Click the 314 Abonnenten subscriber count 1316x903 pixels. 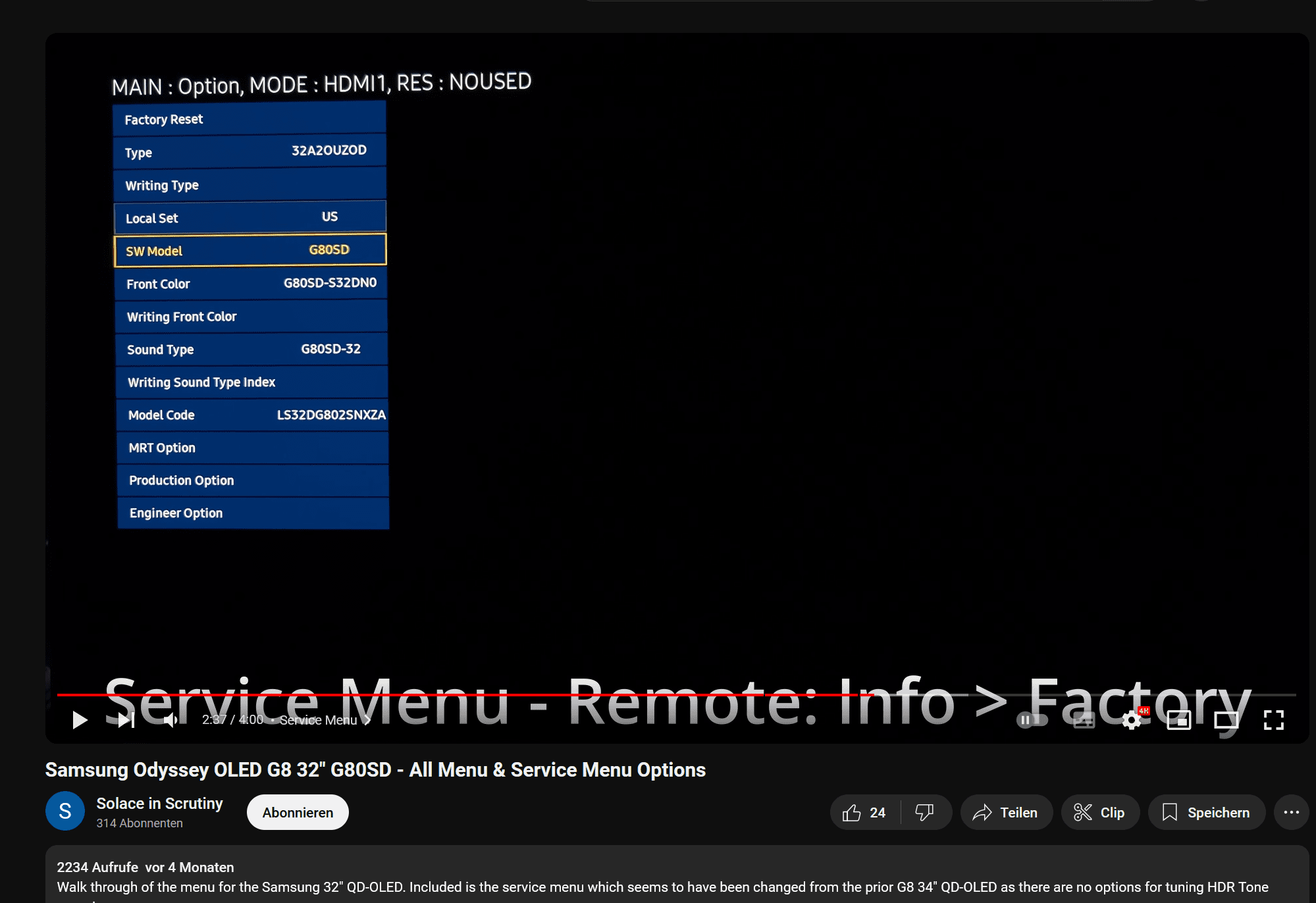[140, 823]
